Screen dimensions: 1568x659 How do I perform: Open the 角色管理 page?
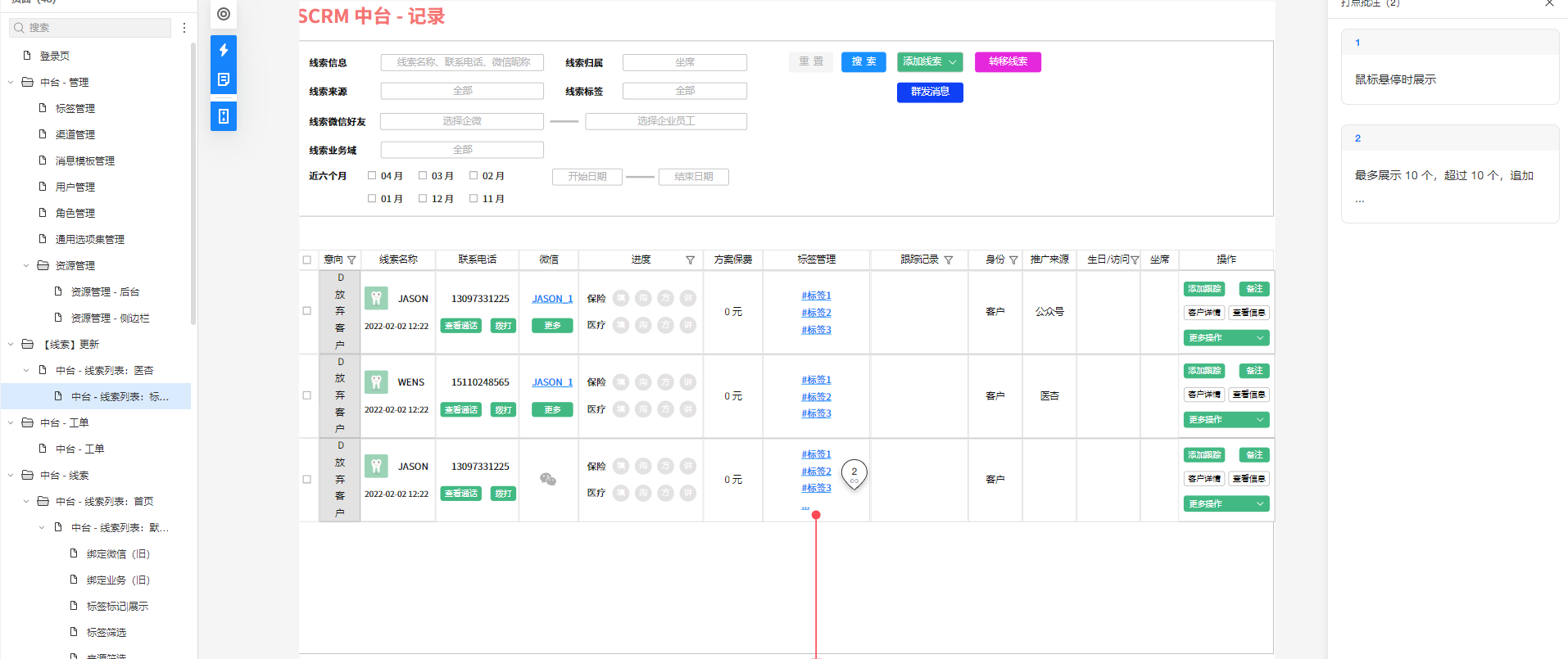coord(75,213)
